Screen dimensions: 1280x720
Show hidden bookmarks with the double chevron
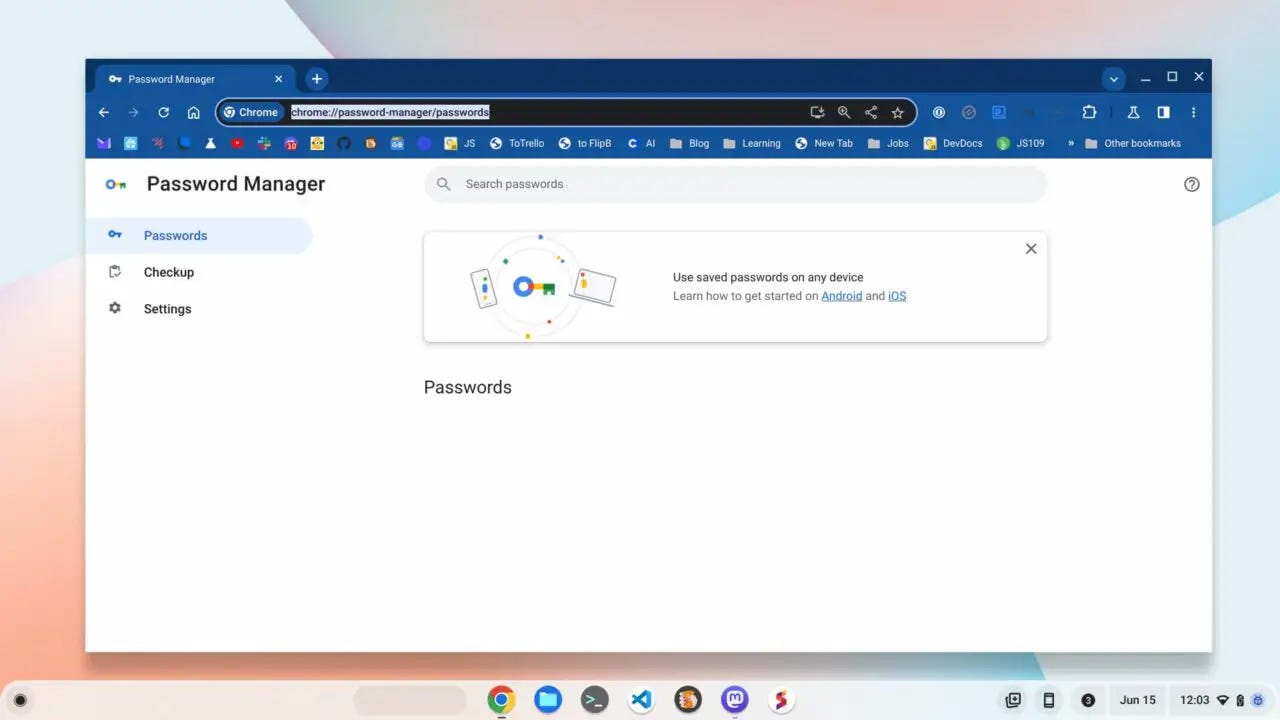(x=1071, y=143)
